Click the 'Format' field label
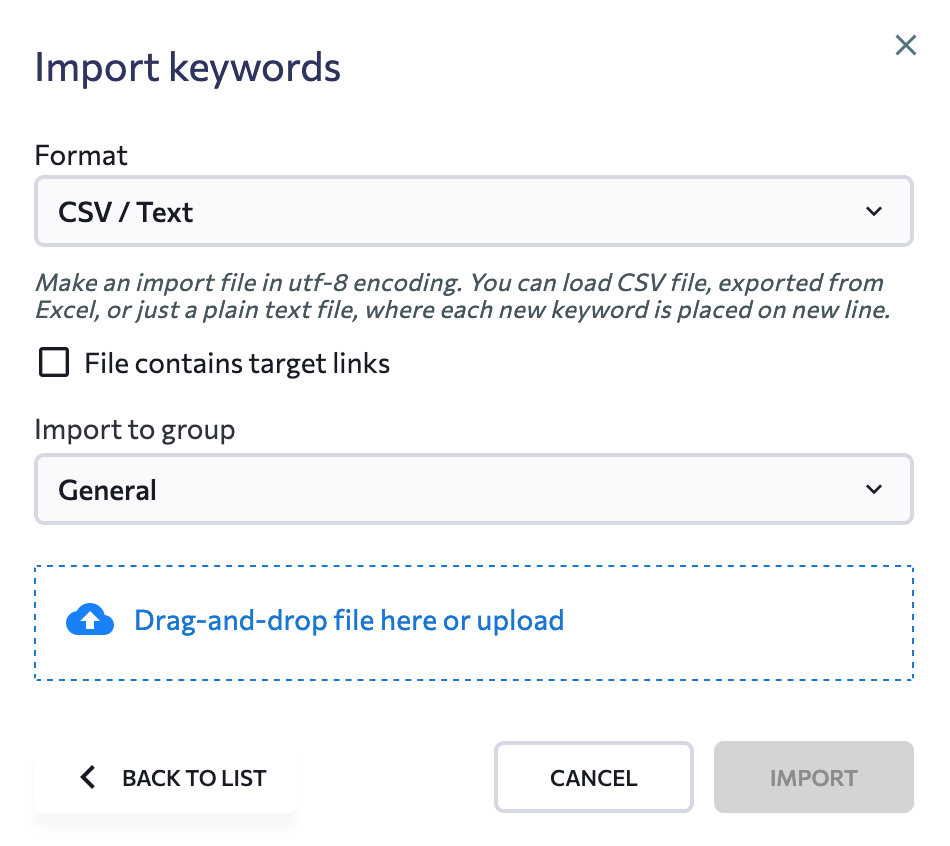 (81, 156)
